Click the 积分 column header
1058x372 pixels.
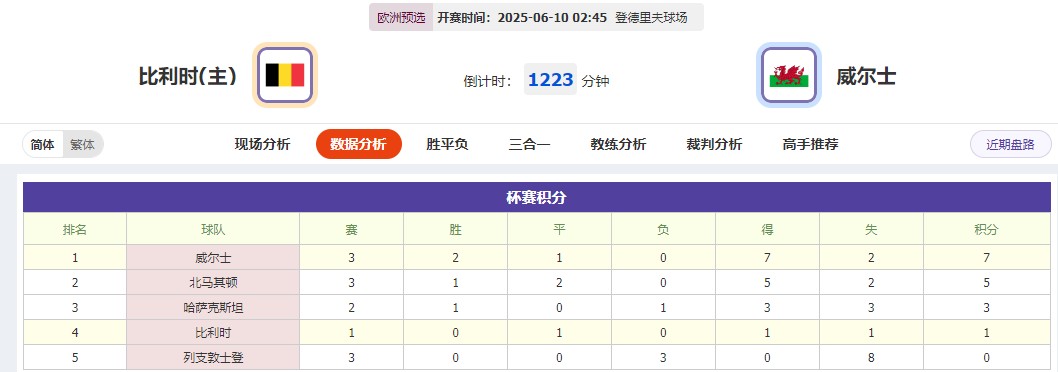(x=986, y=230)
